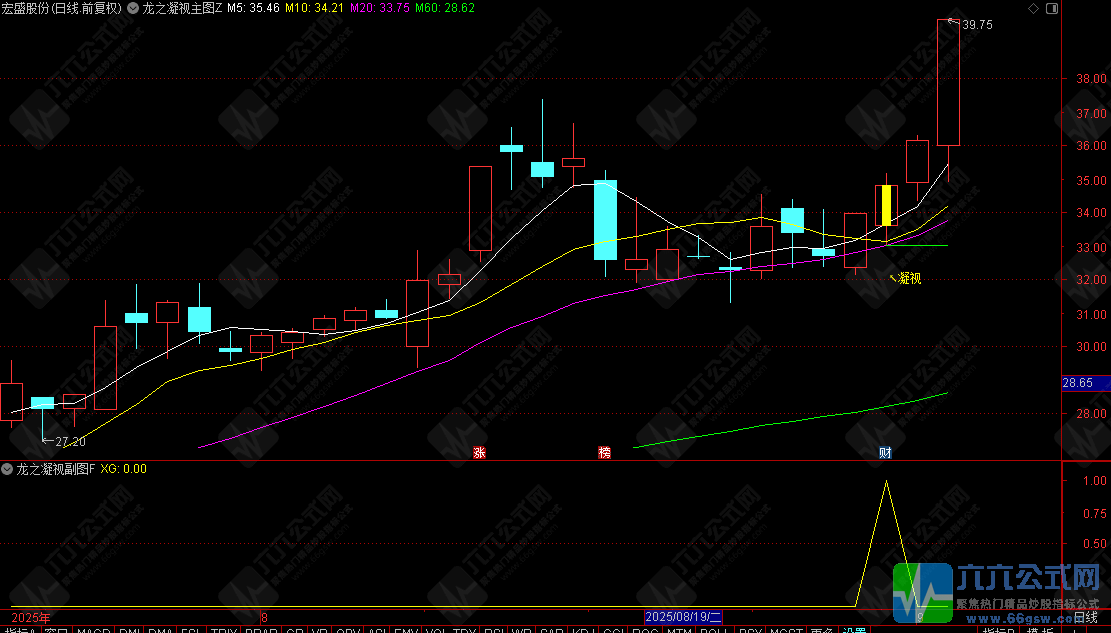
Task: Click the red 财 event marker
Action: pos(886,452)
